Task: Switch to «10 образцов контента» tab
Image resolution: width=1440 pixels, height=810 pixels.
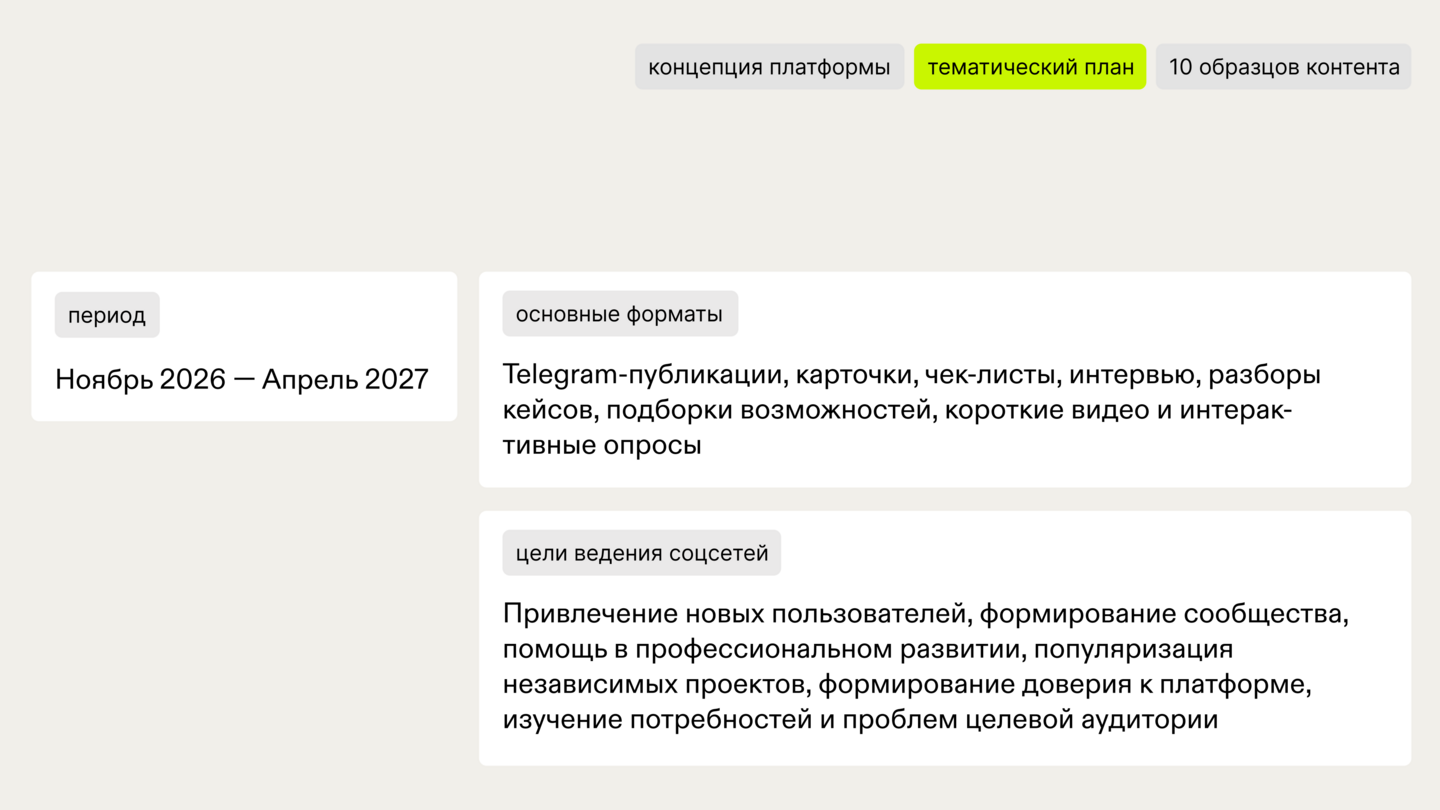Action: pos(1283,67)
